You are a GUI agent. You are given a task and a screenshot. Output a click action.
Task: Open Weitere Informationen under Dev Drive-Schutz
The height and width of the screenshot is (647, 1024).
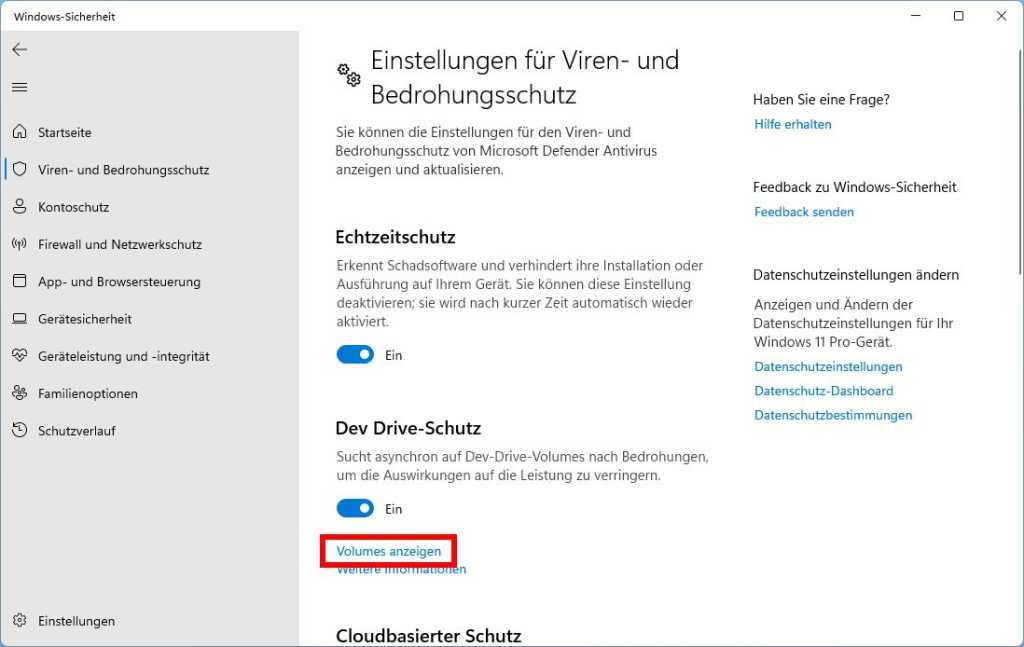[x=401, y=568]
